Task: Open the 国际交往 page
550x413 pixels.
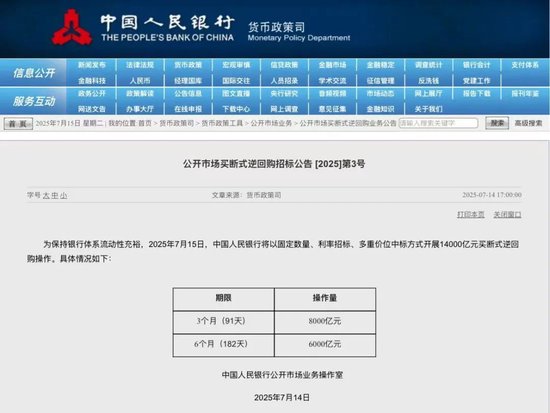Action: (236, 81)
